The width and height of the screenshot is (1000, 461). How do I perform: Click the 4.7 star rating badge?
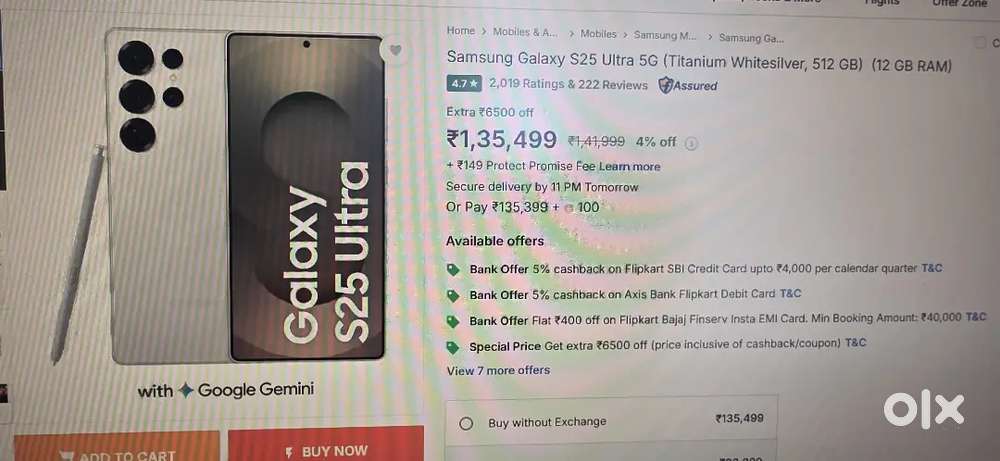coord(464,84)
